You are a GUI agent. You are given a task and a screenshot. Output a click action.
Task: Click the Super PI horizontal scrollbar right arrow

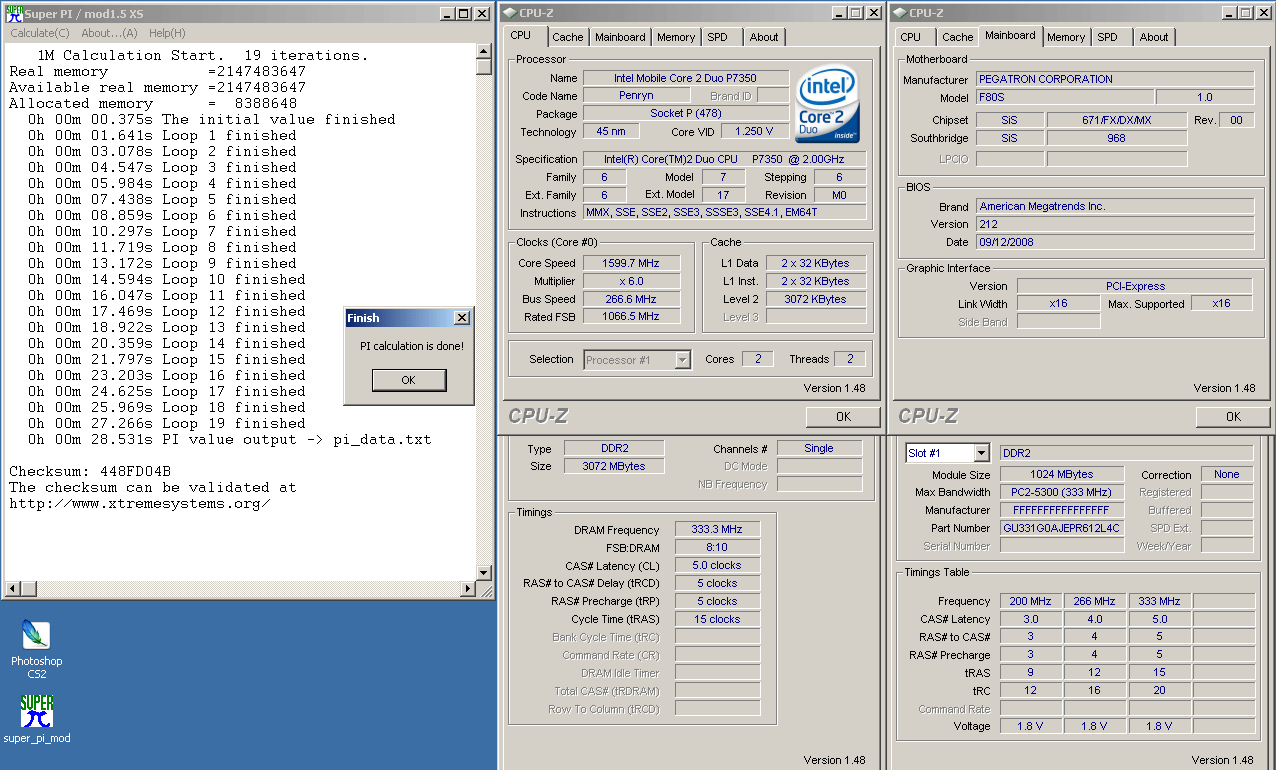(x=468, y=588)
